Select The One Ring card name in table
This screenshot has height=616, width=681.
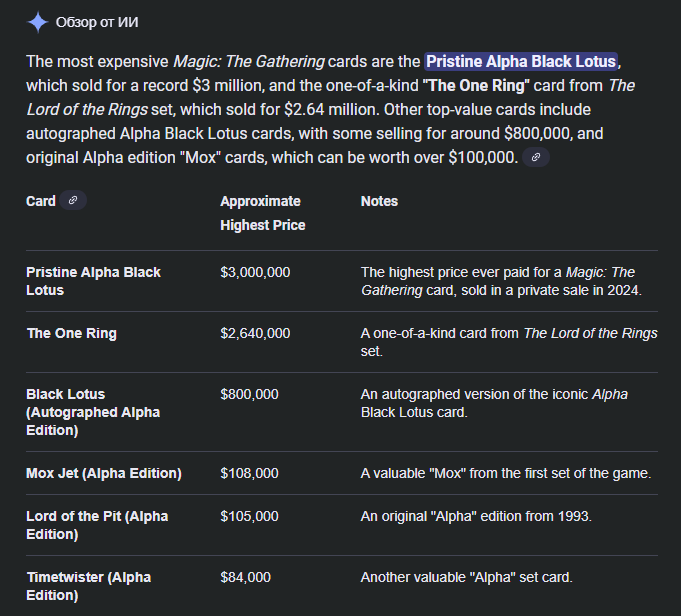pyautogui.click(x=71, y=333)
